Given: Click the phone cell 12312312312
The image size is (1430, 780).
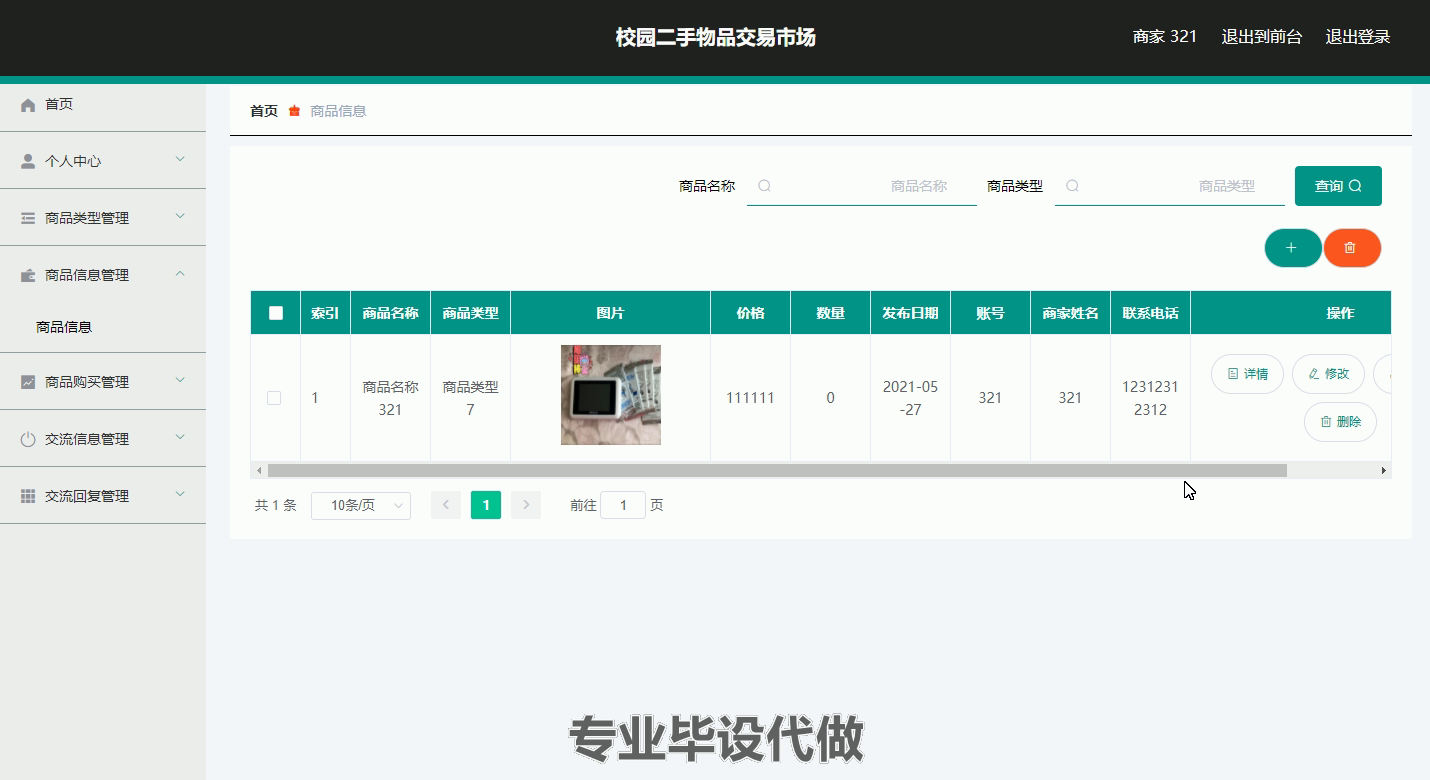Looking at the screenshot, I should [x=1151, y=398].
